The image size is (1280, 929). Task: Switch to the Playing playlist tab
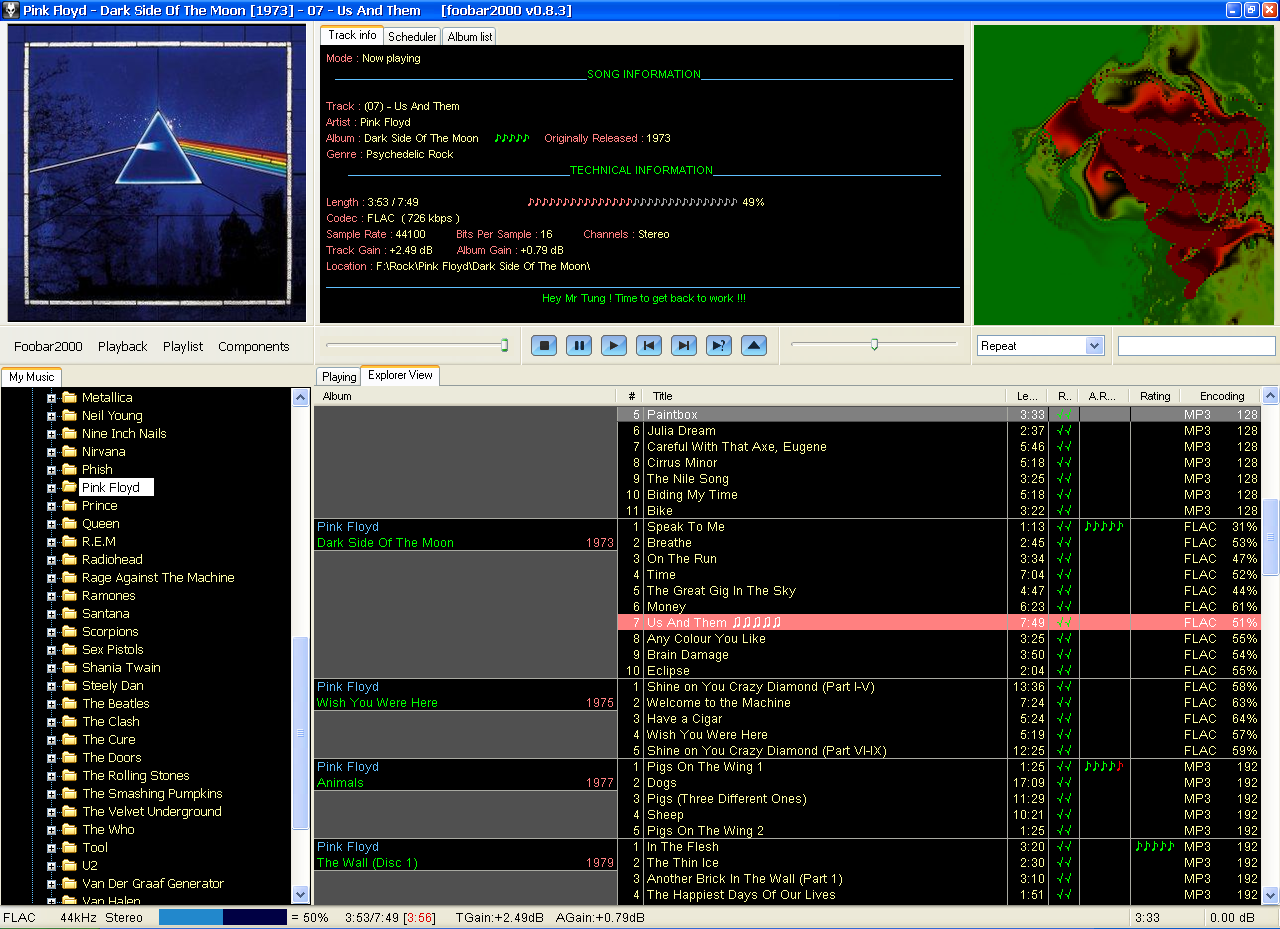[x=339, y=377]
